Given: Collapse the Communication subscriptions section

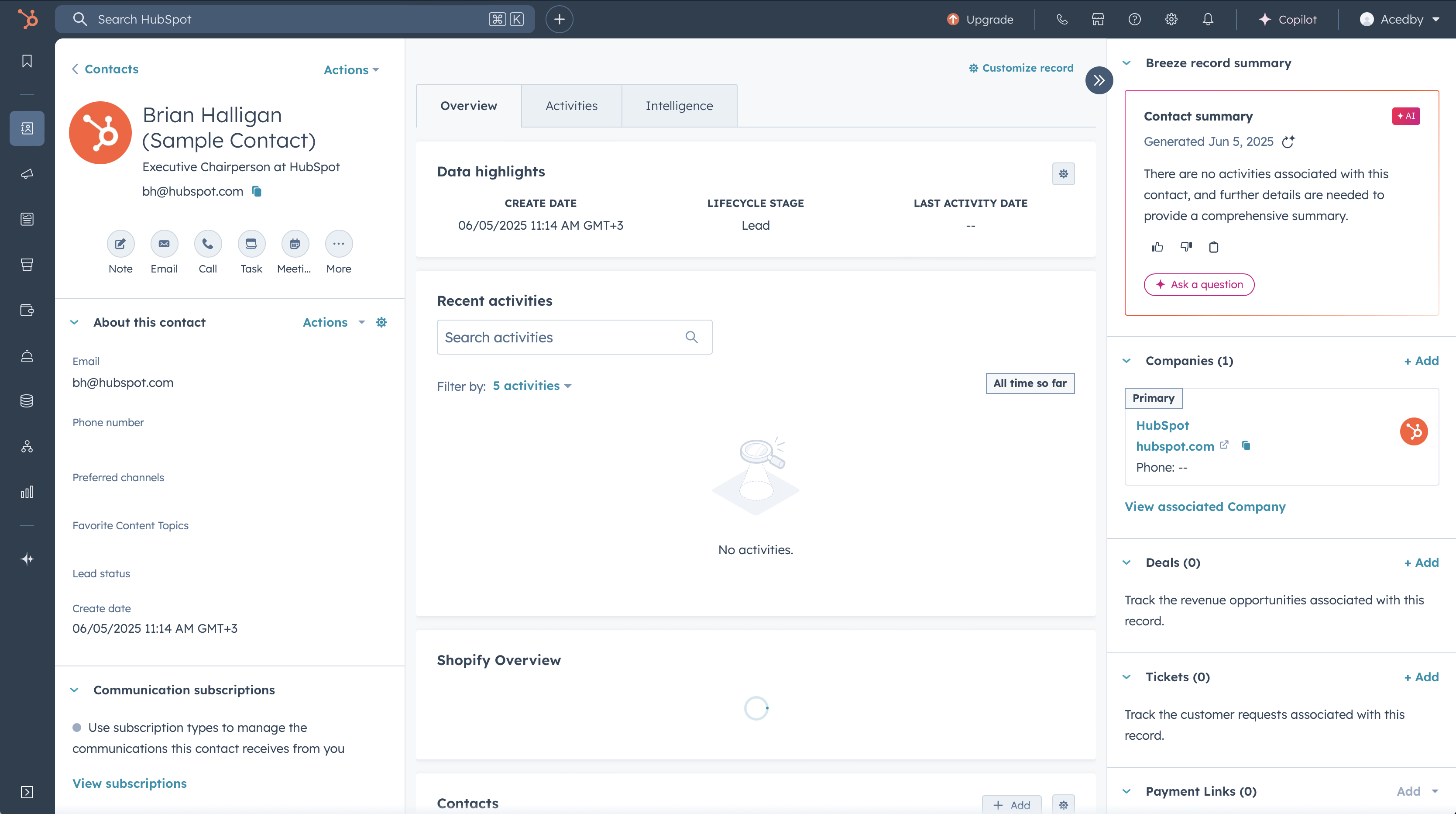Looking at the screenshot, I should (x=74, y=690).
